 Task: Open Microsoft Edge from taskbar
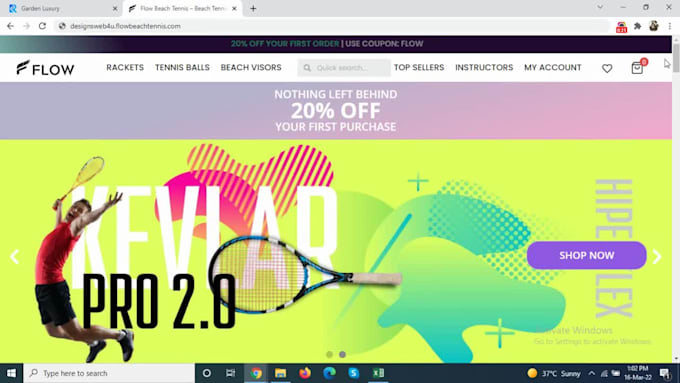click(x=330, y=373)
